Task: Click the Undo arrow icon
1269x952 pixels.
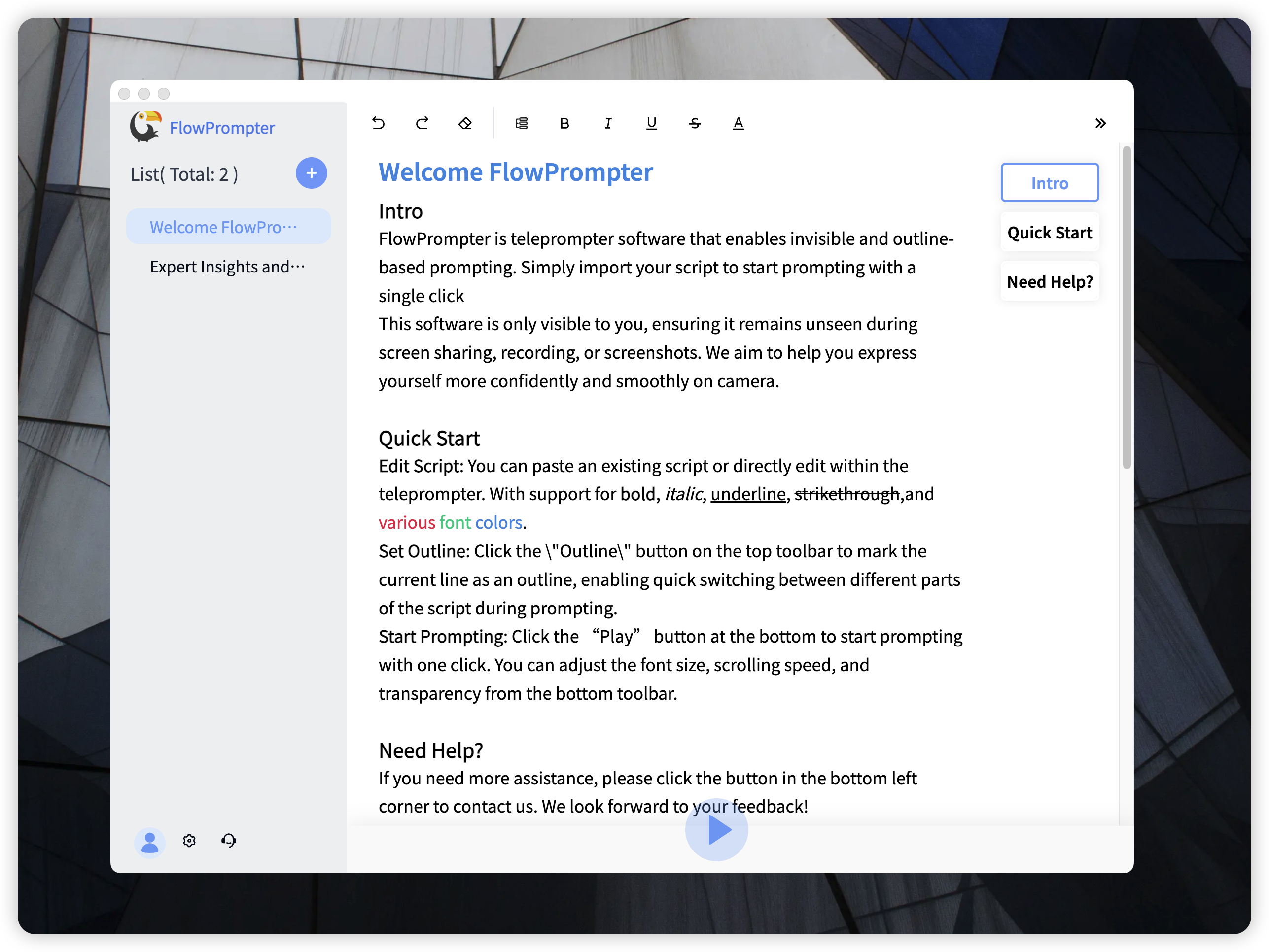Action: click(378, 123)
